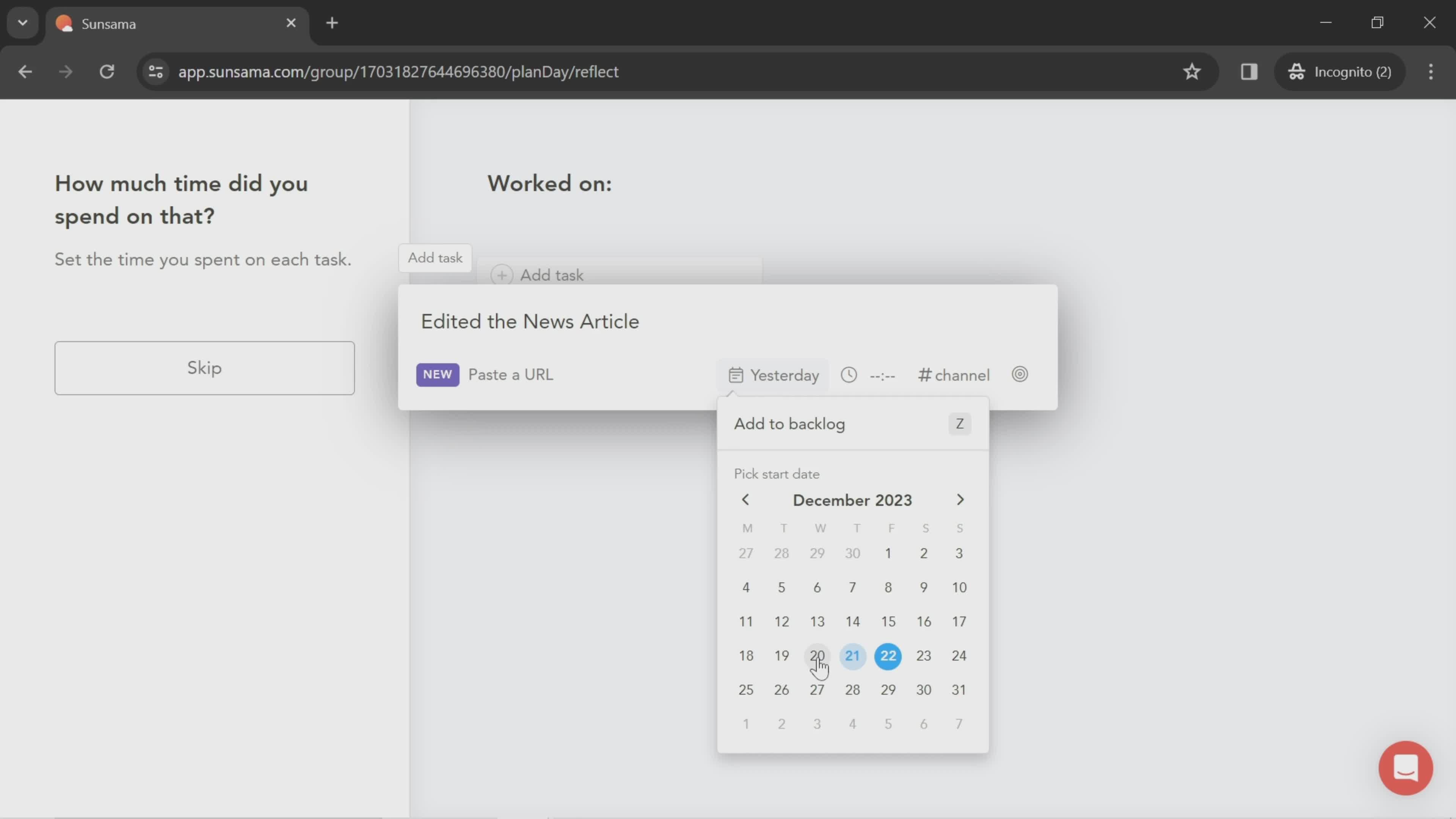
Task: Click the Paste a URL field
Action: coord(510,375)
